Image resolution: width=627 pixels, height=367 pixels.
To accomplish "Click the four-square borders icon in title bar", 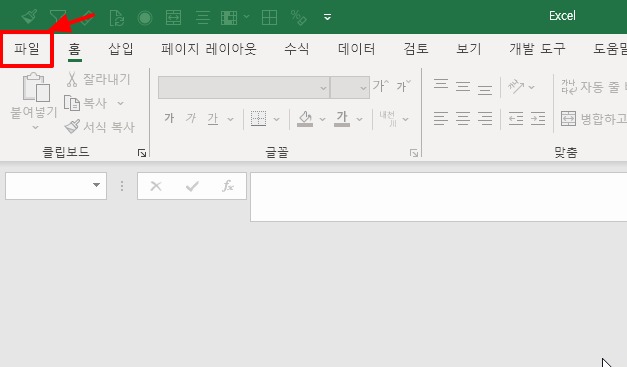I will pyautogui.click(x=270, y=18).
